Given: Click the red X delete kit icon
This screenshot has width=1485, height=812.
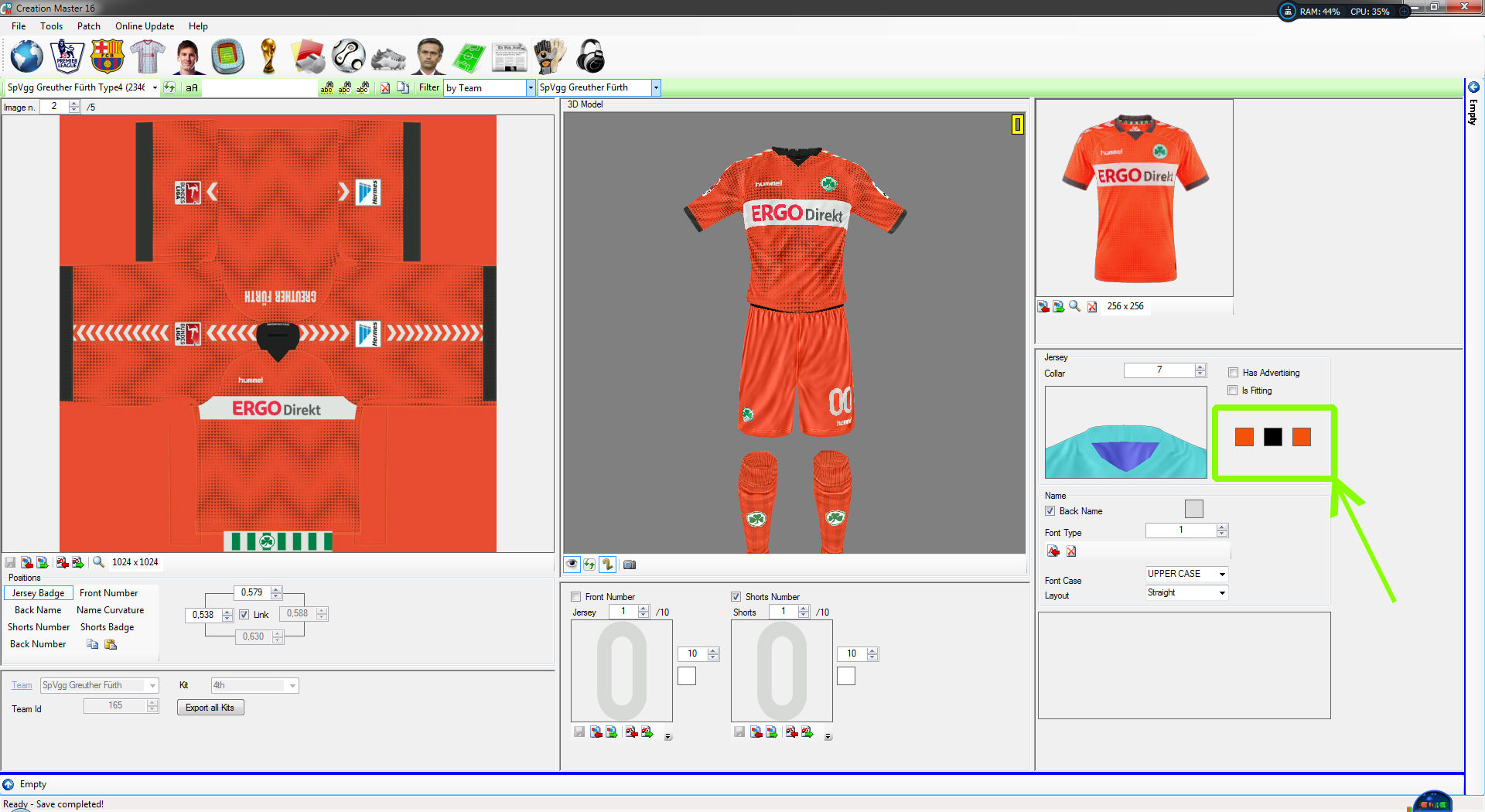Looking at the screenshot, I should click(385, 88).
